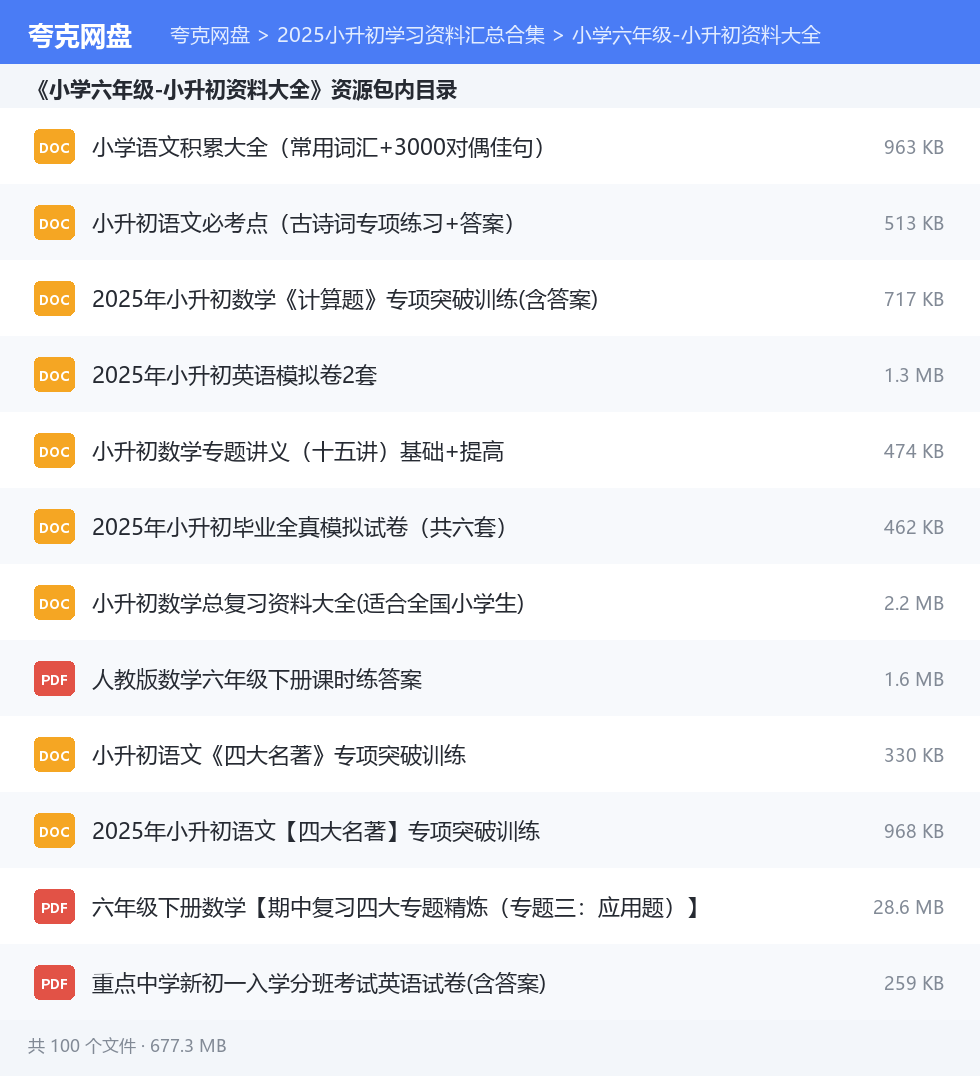
Task: Click the 资源包内目录 heading text
Action: pyautogui.click(x=394, y=90)
